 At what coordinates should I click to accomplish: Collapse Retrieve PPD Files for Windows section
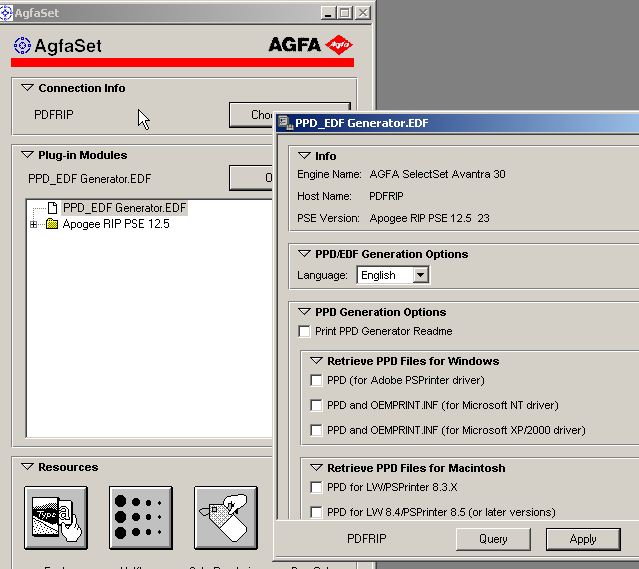pyautogui.click(x=317, y=361)
